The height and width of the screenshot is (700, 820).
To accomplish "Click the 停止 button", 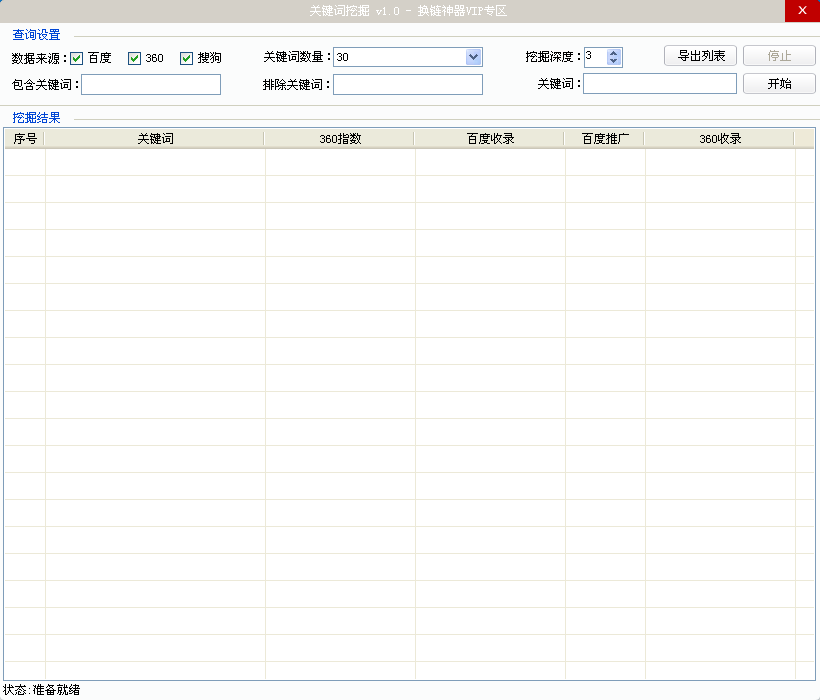I will pyautogui.click(x=779, y=55).
